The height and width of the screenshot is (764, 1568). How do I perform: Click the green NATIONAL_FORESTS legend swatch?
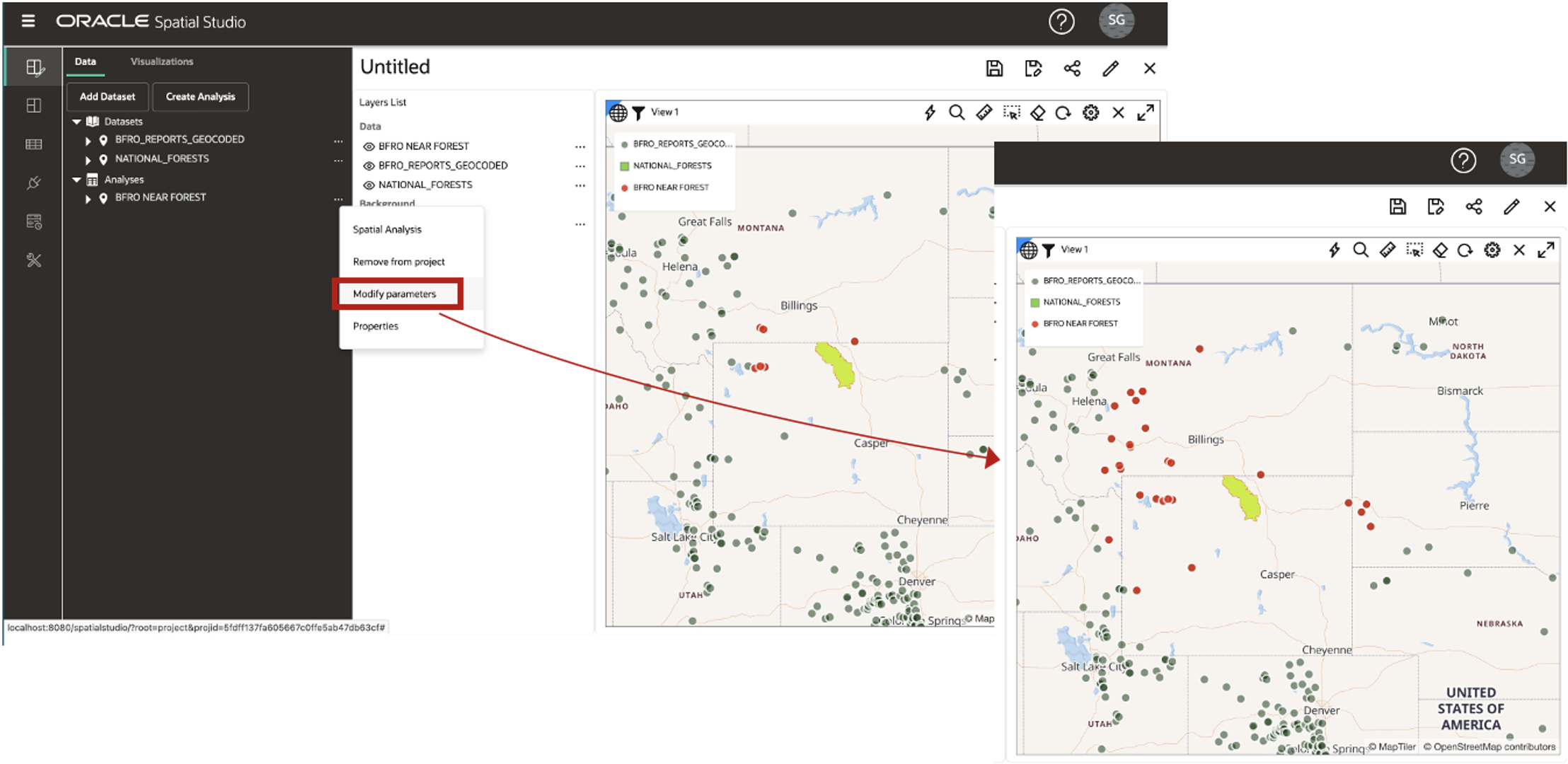[x=624, y=166]
